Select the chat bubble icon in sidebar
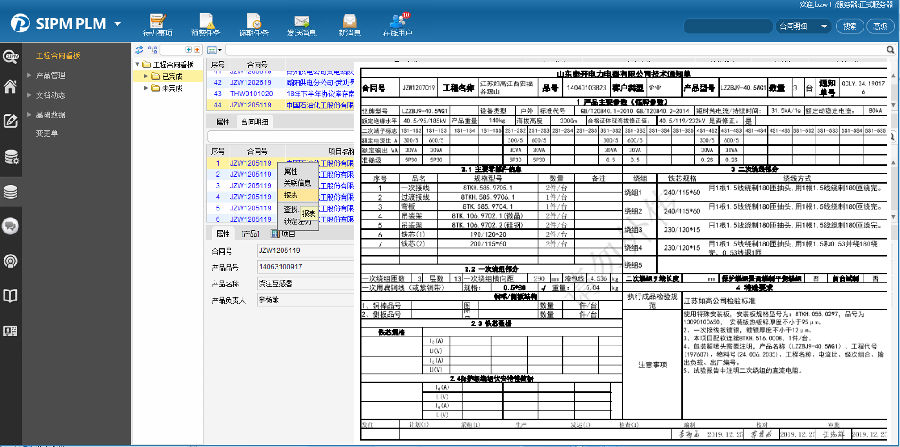The width and height of the screenshot is (900, 447). tap(11, 227)
